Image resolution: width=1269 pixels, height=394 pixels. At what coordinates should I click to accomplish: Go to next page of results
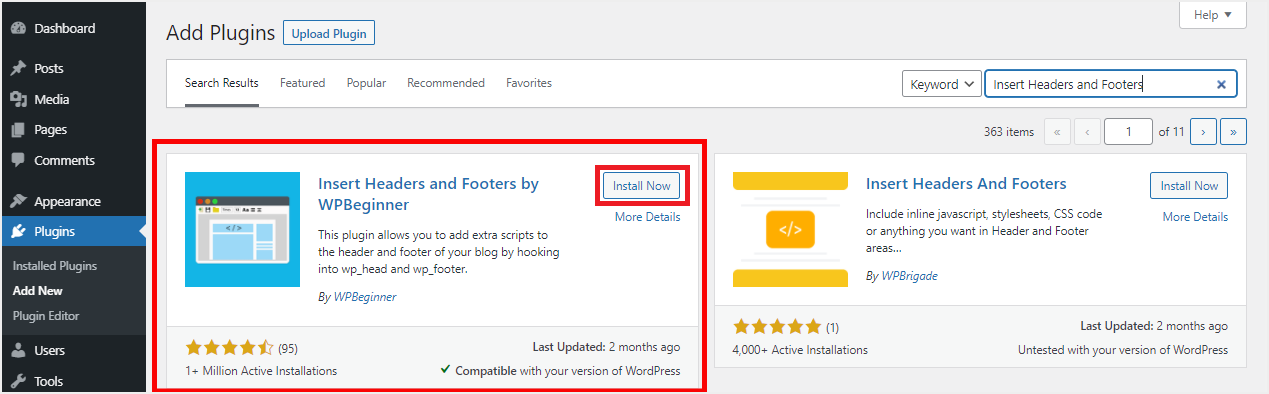pos(1203,131)
